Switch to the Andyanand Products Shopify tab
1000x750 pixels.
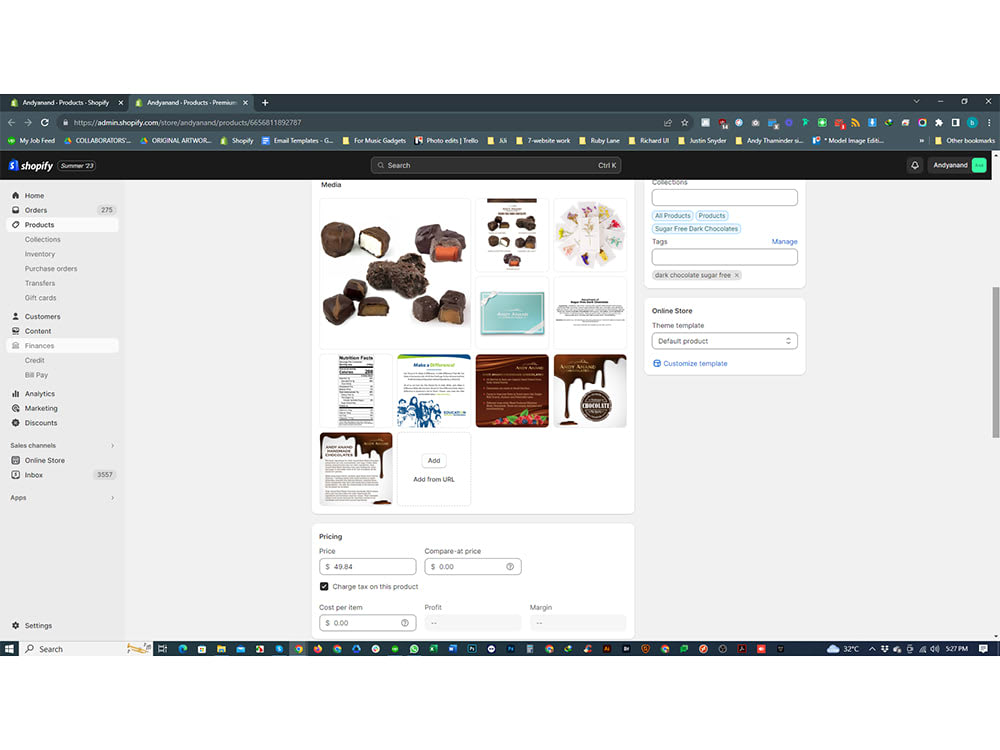pyautogui.click(x=65, y=103)
